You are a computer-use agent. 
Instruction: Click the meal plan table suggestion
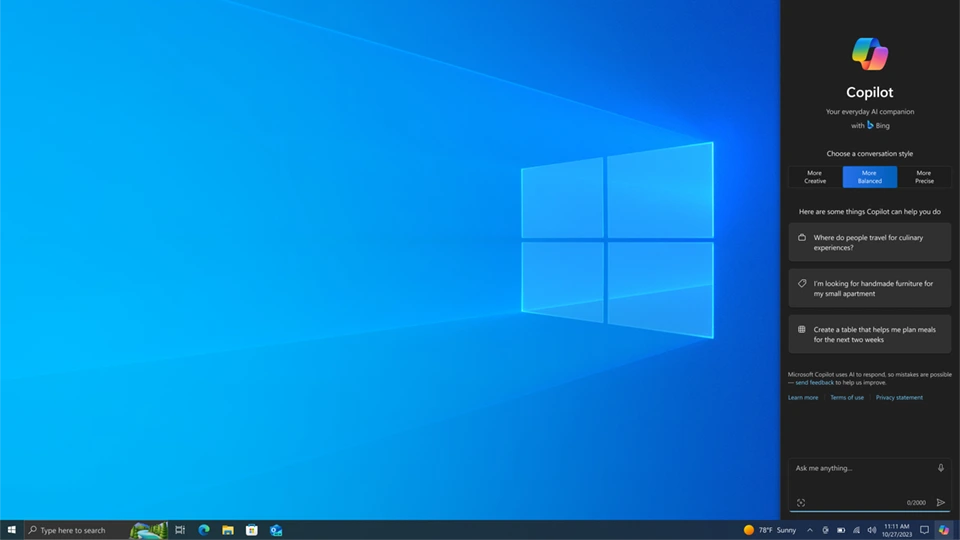pos(869,334)
